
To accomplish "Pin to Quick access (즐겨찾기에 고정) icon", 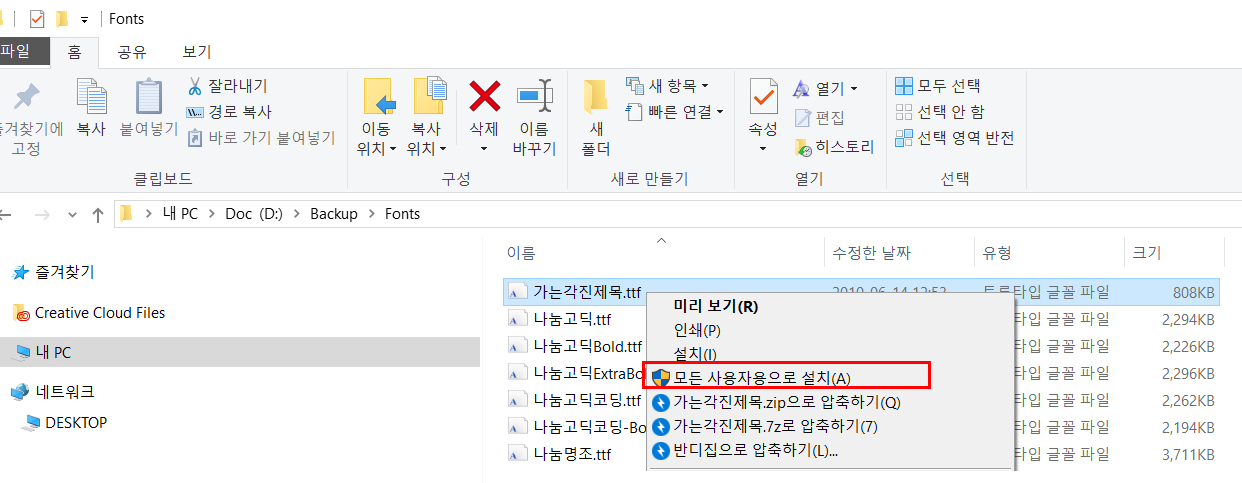I will (x=27, y=97).
